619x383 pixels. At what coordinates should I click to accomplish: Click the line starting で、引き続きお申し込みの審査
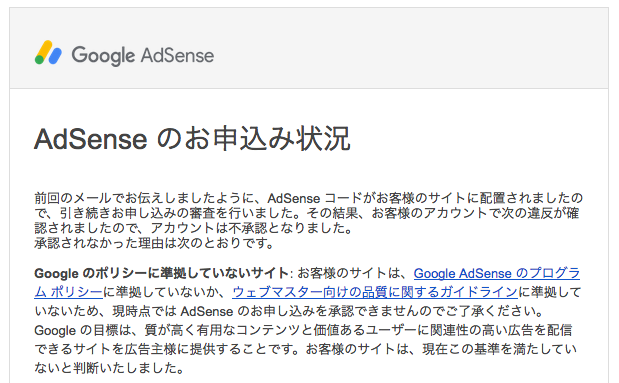(306, 213)
